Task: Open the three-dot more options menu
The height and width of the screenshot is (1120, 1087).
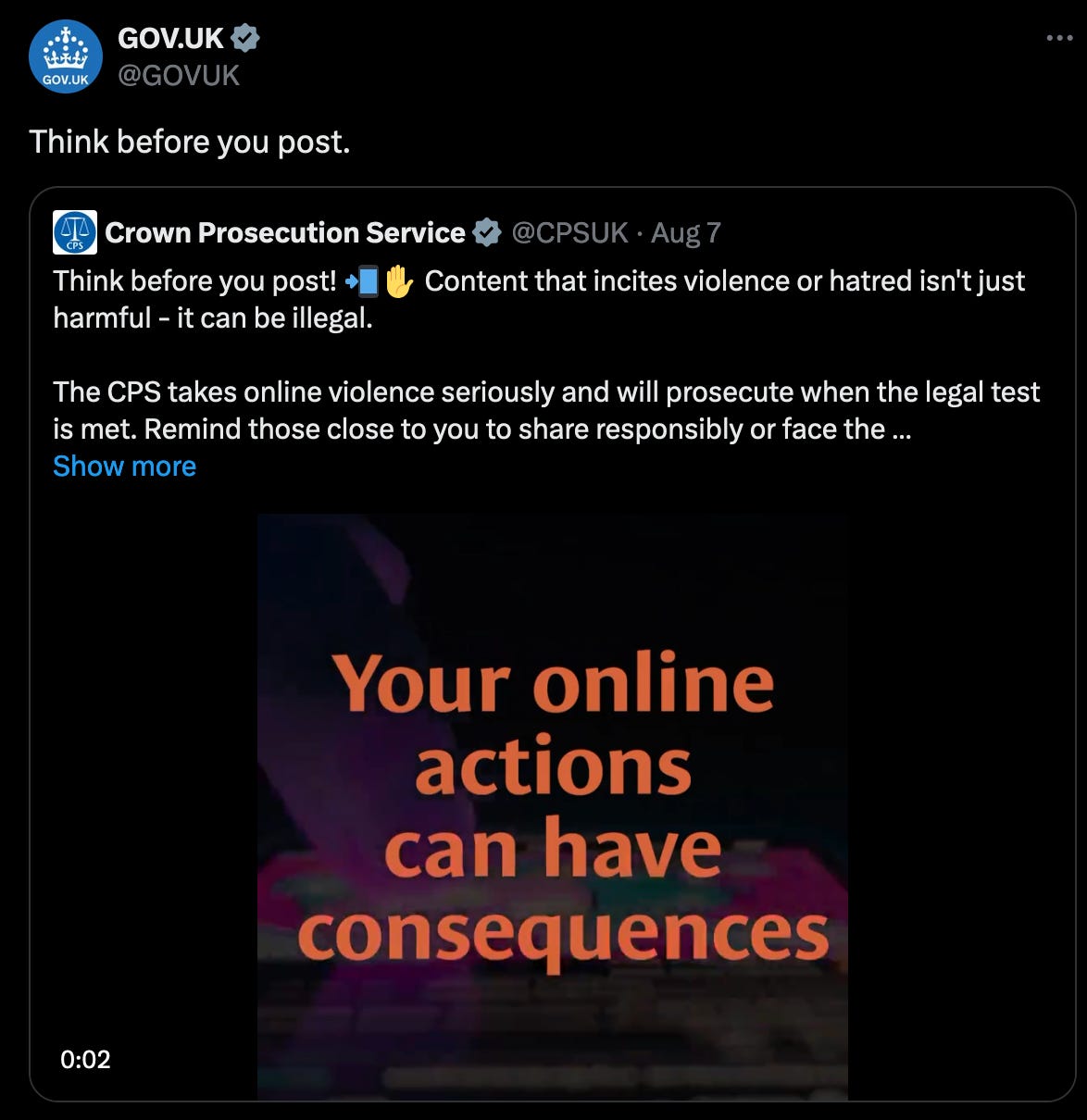Action: 1059,38
